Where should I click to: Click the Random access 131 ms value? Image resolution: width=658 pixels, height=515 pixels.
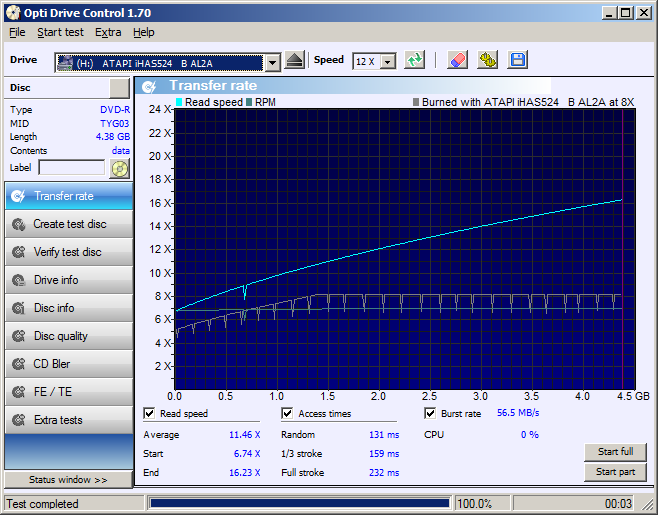tap(384, 435)
